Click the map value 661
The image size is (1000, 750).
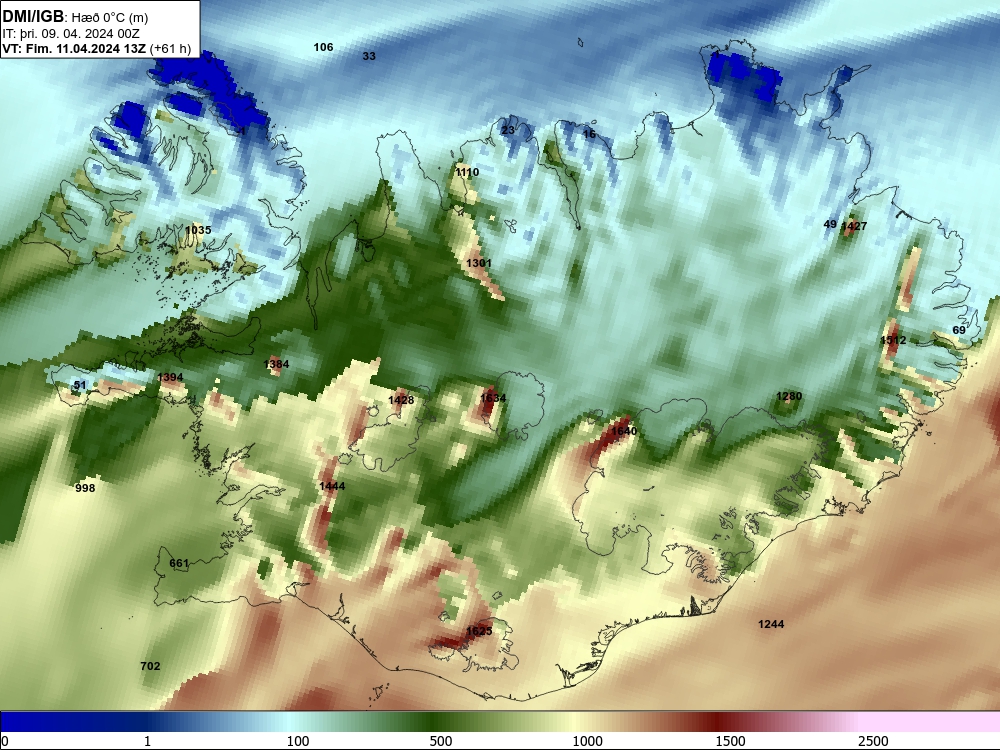179,563
